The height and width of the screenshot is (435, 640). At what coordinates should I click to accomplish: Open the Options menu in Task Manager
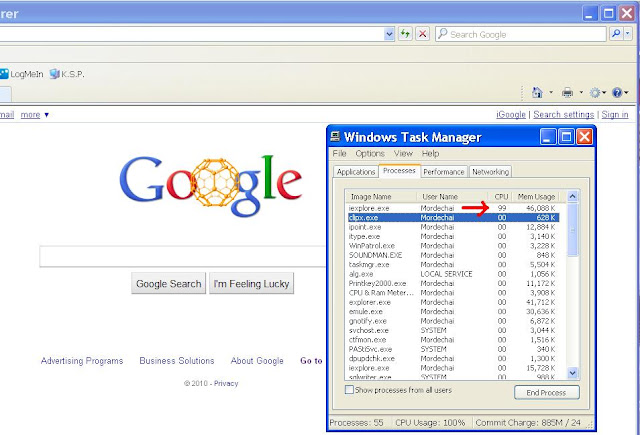pos(370,153)
